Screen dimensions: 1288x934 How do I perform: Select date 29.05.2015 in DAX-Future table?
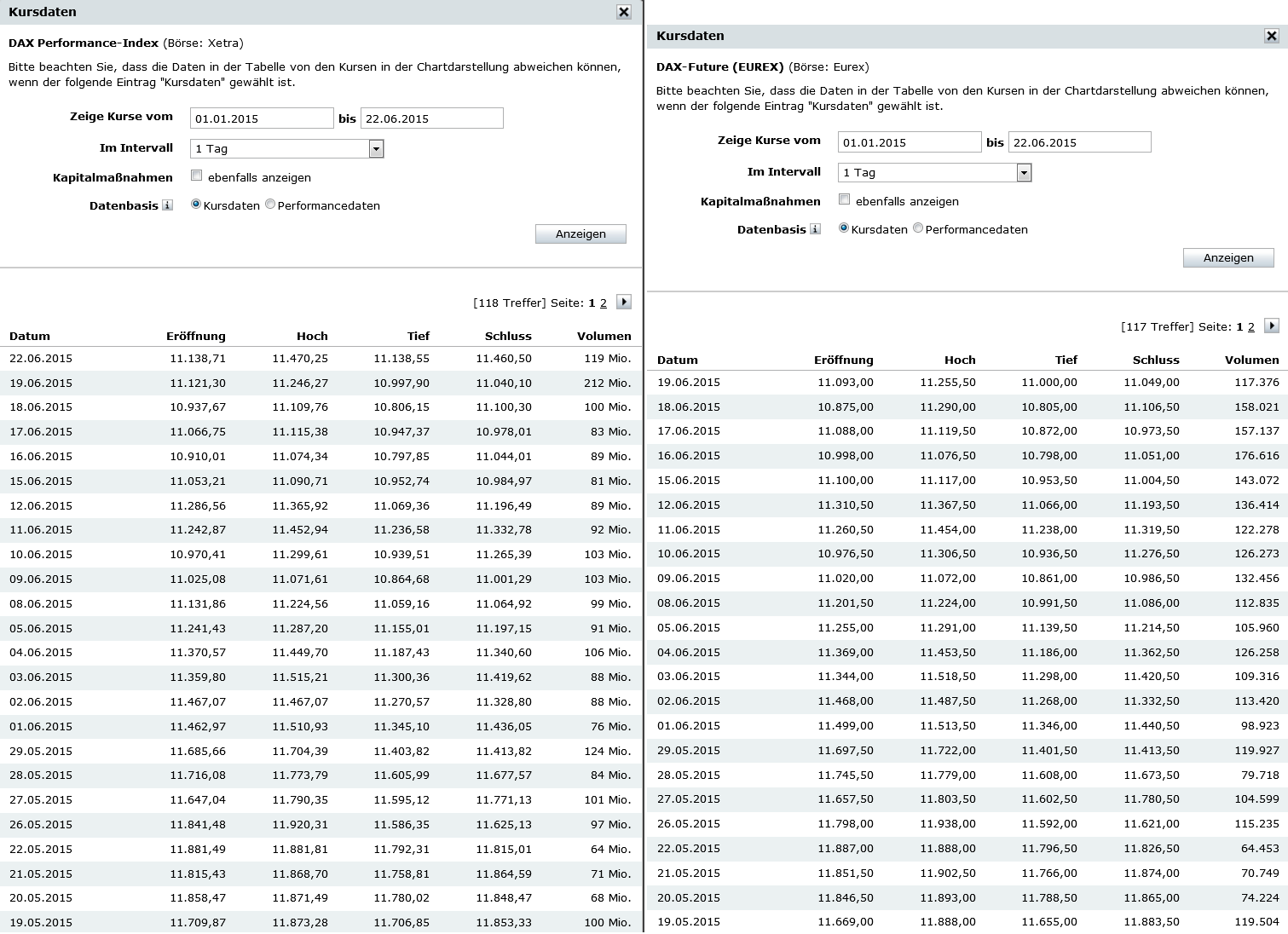pyautogui.click(x=689, y=751)
